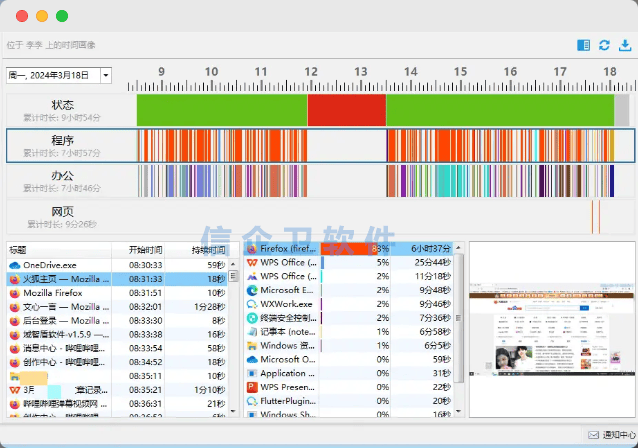Select the 火狐主页 Mozilla entry in the list
The height and width of the screenshot is (448, 638).
[x=60, y=279]
